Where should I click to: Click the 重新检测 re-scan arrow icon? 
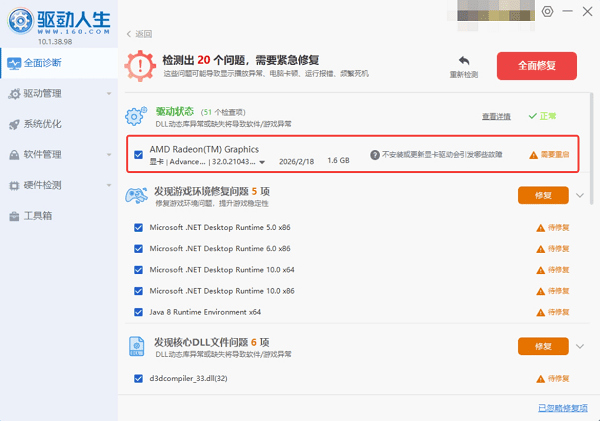464,61
